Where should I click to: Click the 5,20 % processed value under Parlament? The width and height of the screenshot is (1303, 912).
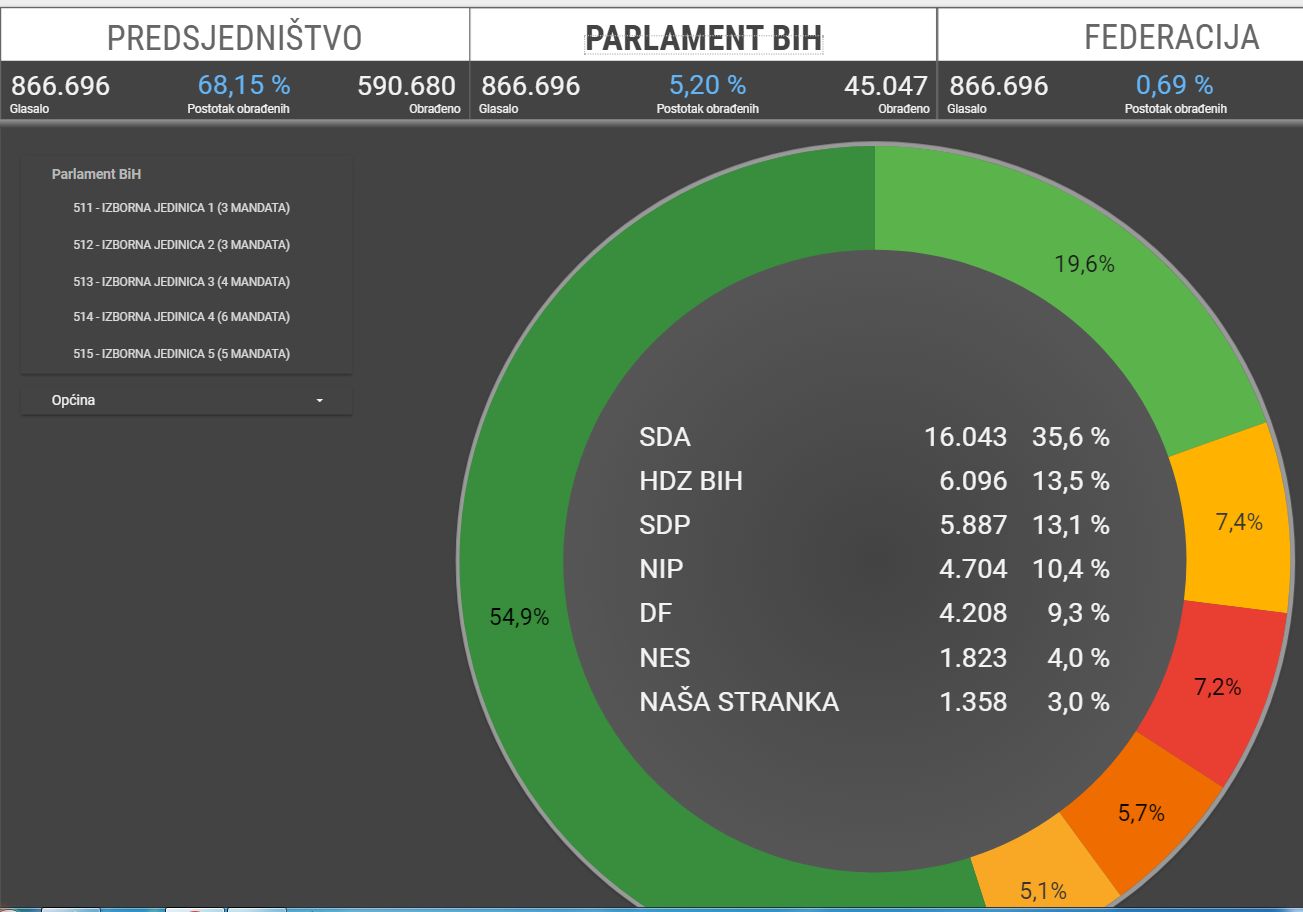point(708,85)
